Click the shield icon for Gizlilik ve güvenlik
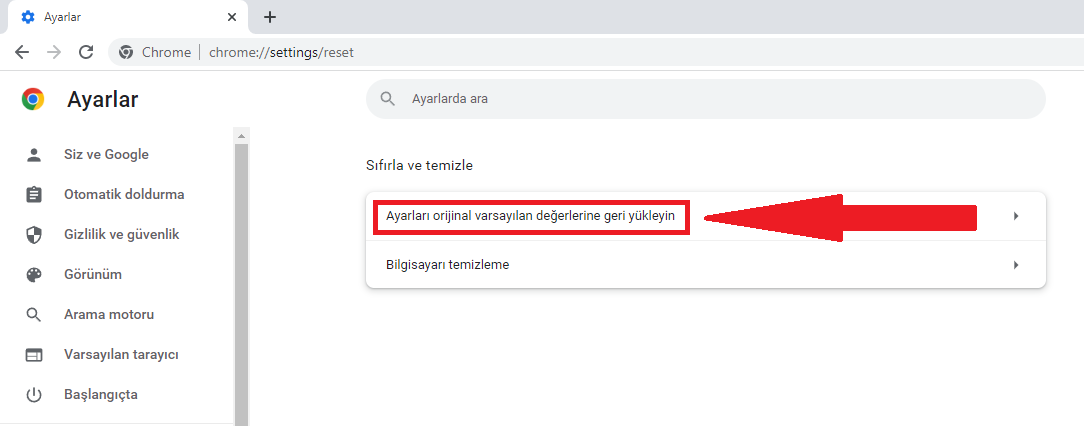The image size is (1084, 426). 34,235
